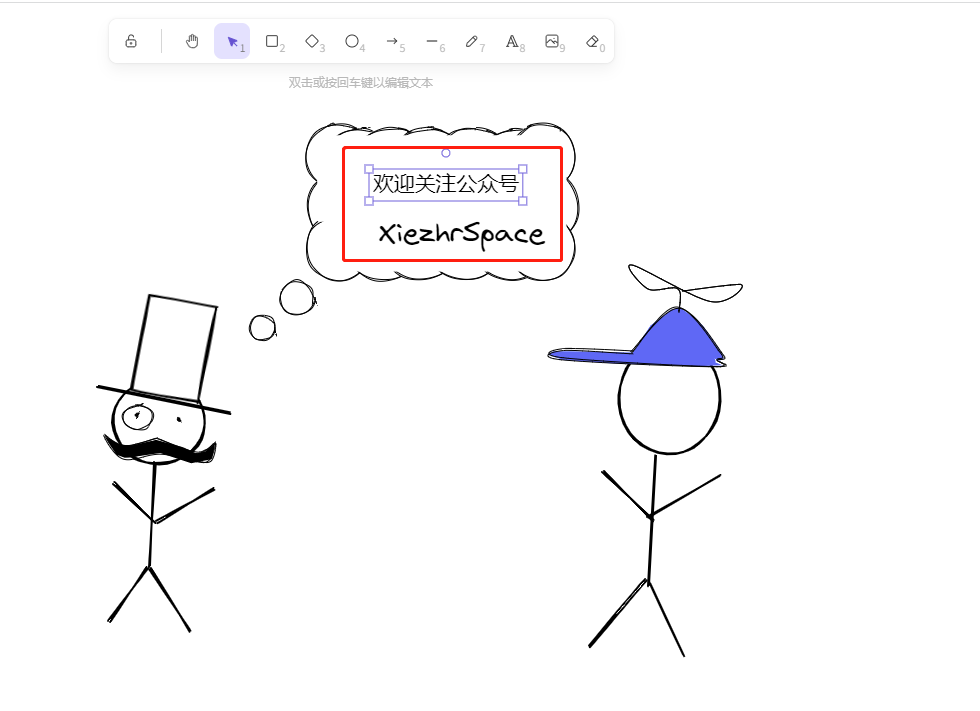The width and height of the screenshot is (980, 711).
Task: Click the selected text 欢迎关注公众号
Action: click(446, 184)
